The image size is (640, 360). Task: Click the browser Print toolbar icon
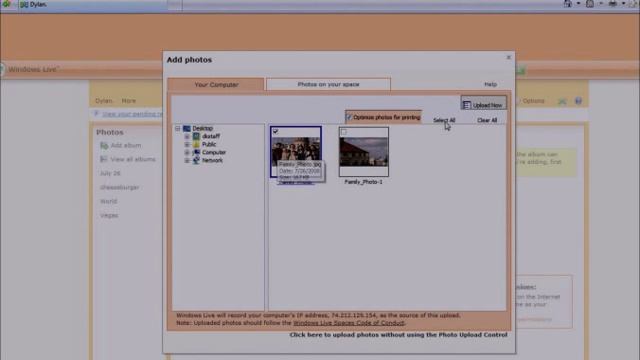coord(613,4)
